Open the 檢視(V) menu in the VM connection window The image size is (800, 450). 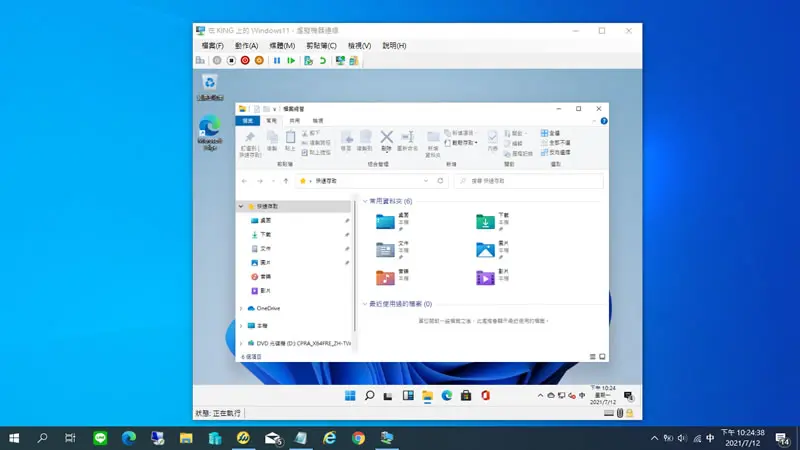(359, 45)
